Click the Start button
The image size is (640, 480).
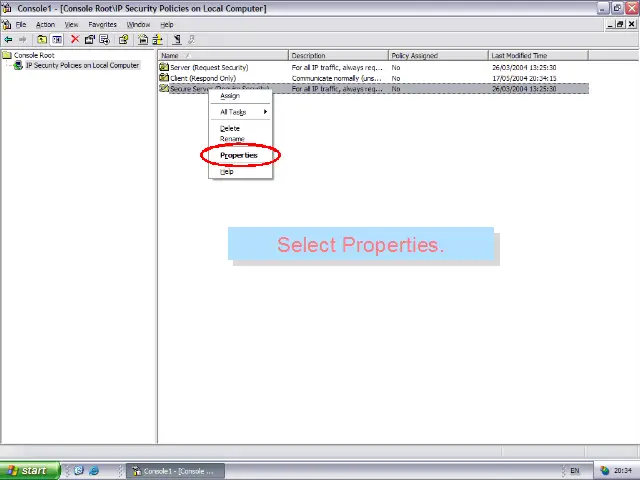[x=27, y=471]
